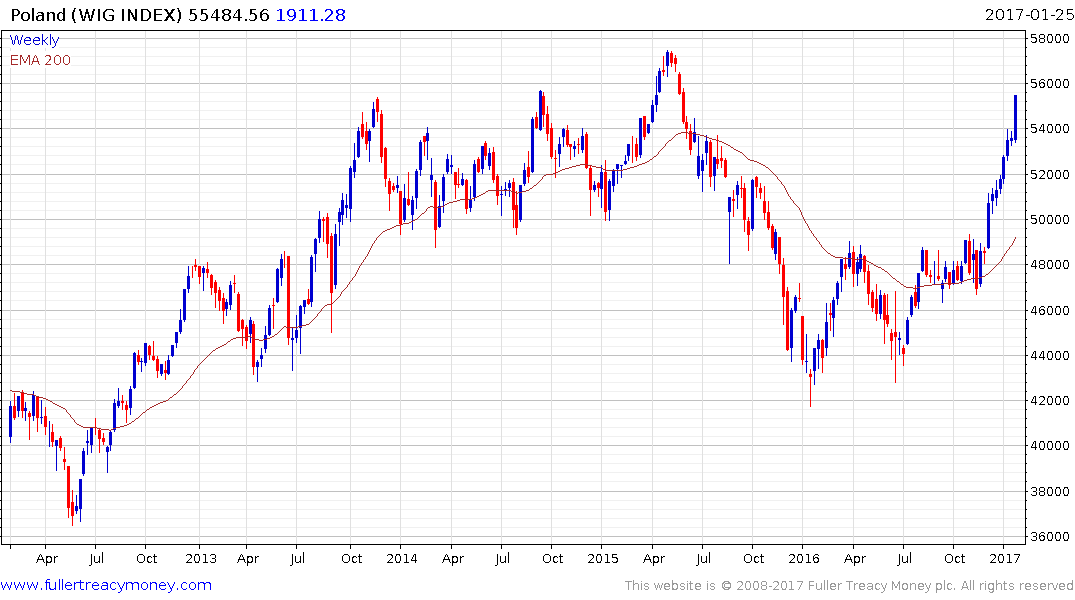The height and width of the screenshot is (600, 1075).
Task: Click the 52000 price axis label
Action: click(x=1050, y=174)
